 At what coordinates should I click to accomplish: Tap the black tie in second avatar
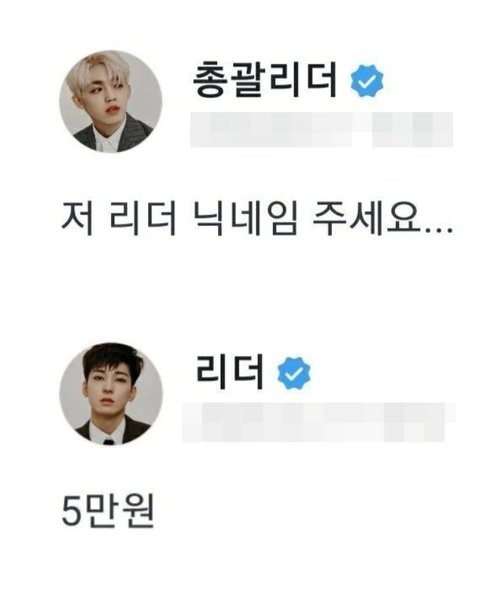point(109,442)
